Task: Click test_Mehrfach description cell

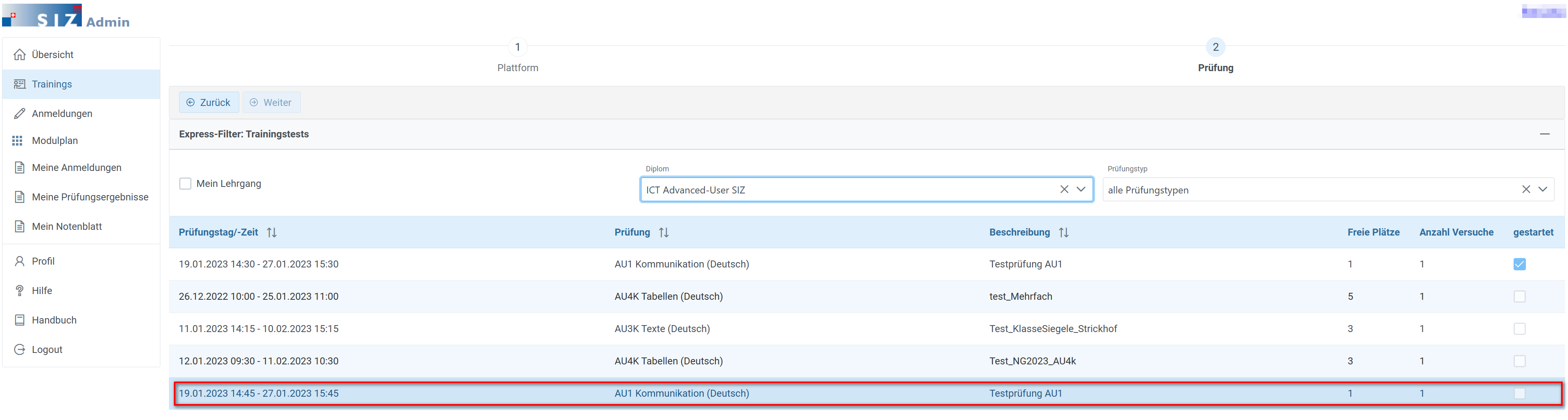Action: point(1021,297)
